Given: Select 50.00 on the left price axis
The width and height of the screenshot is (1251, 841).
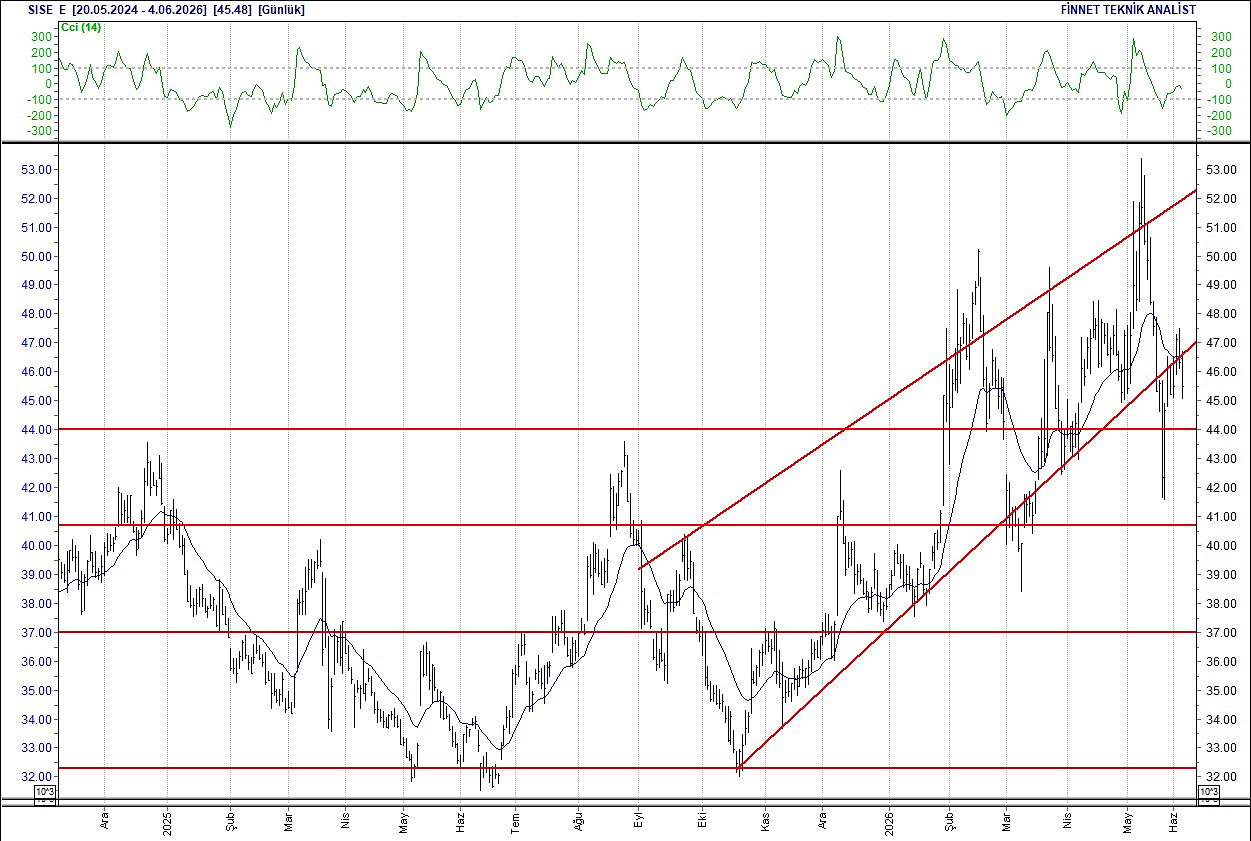Looking at the screenshot, I should coord(35,256).
